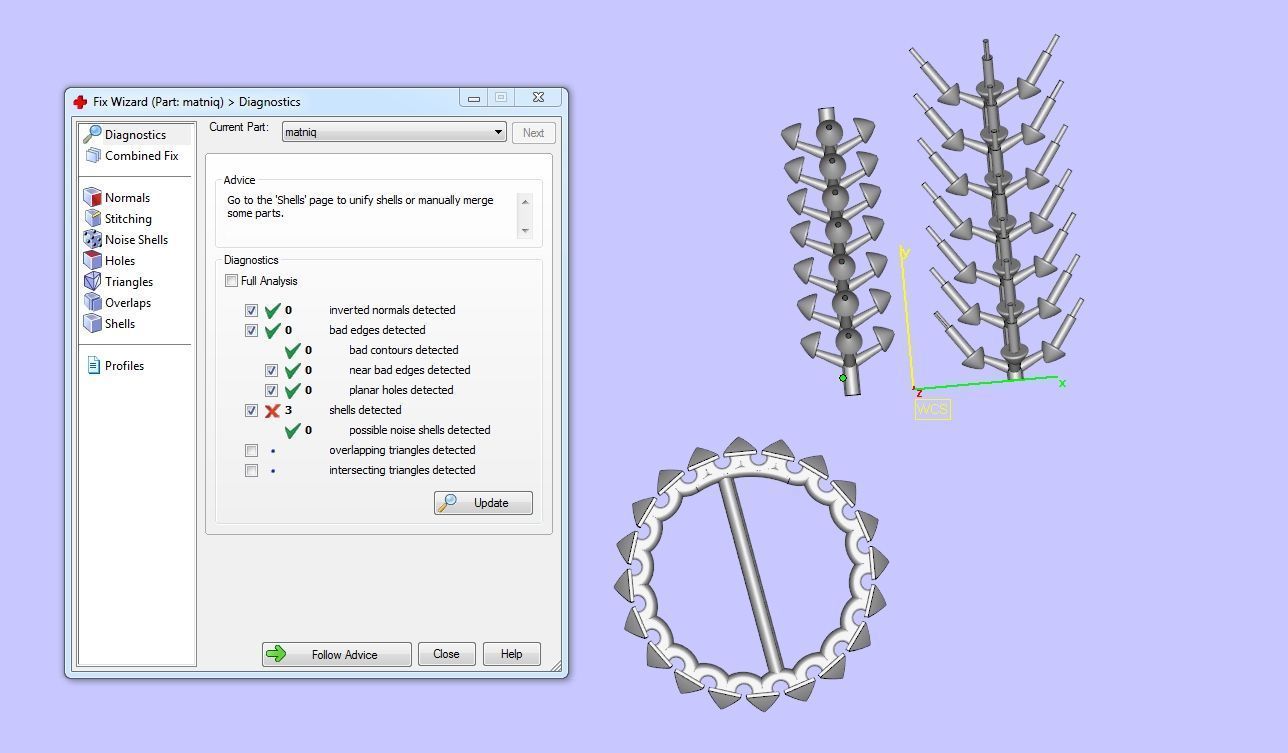Click the Update button
Screen dimensions: 1288x753
pyautogui.click(x=483, y=503)
